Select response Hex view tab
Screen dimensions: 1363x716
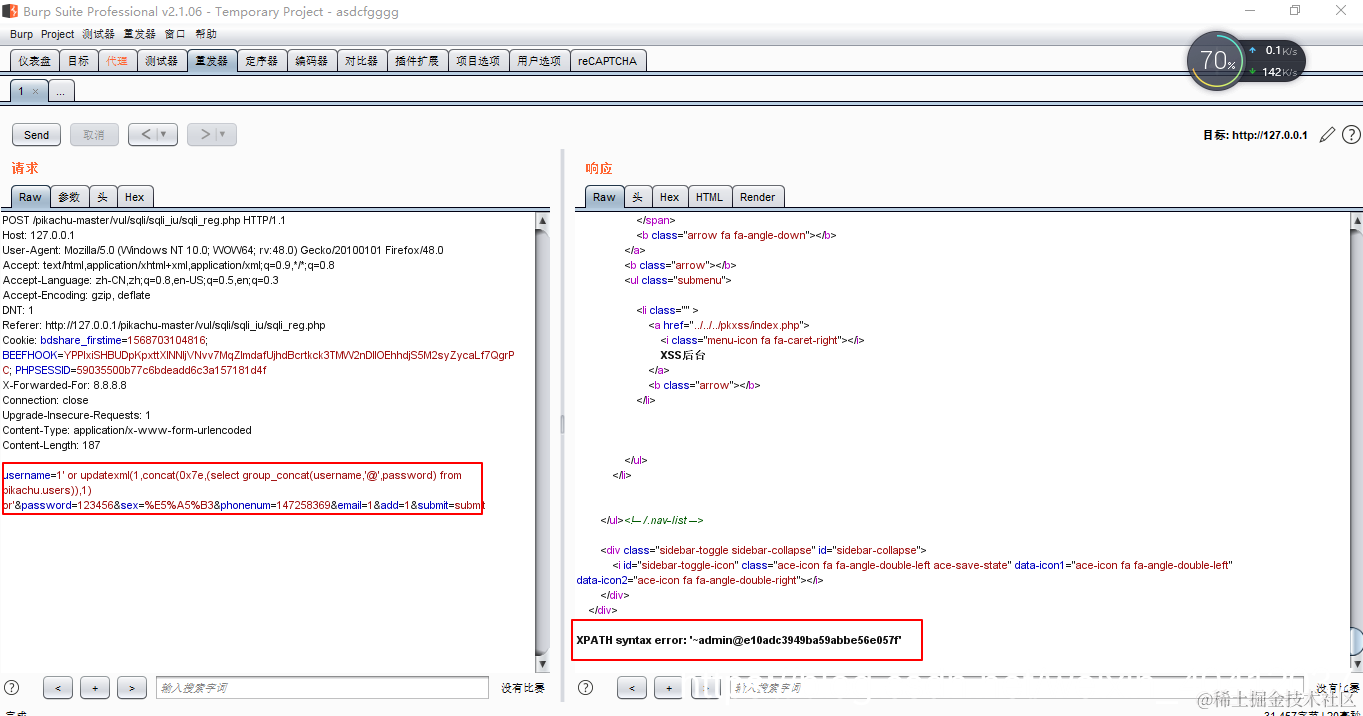click(670, 197)
